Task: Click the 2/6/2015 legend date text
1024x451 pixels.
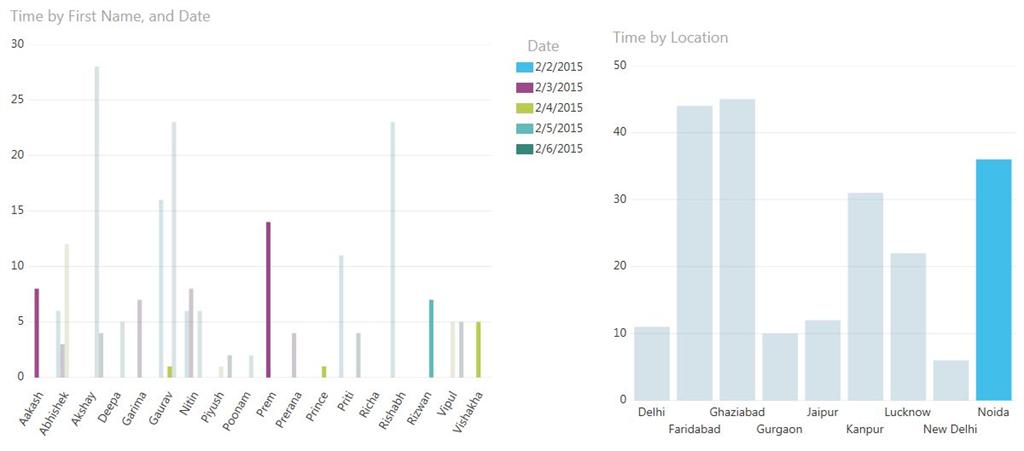Action: coord(558,149)
